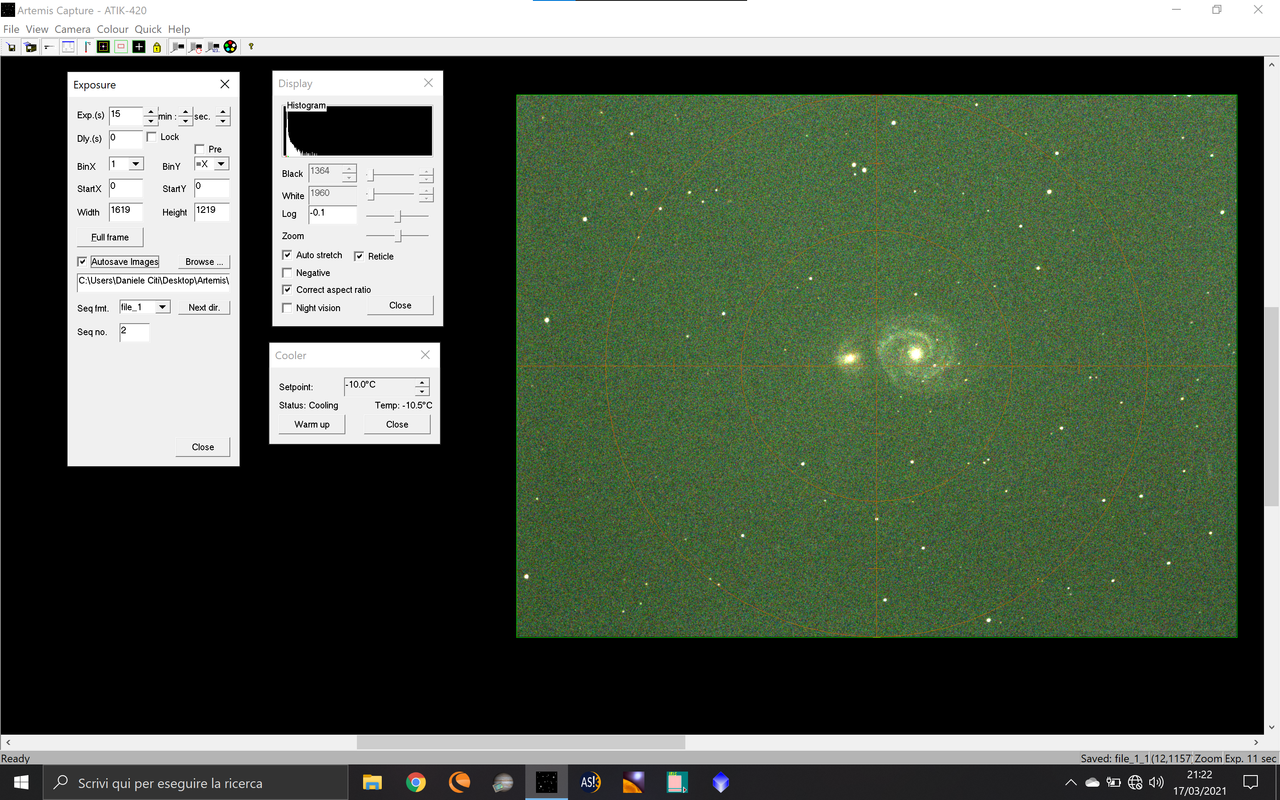The height and width of the screenshot is (800, 1280).
Task: Click the Warm up button
Action: click(311, 423)
